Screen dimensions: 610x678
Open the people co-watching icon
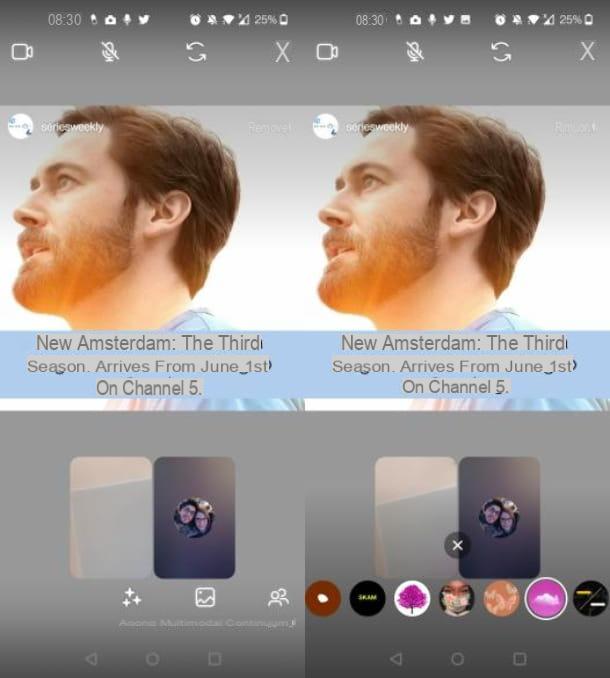tap(278, 598)
